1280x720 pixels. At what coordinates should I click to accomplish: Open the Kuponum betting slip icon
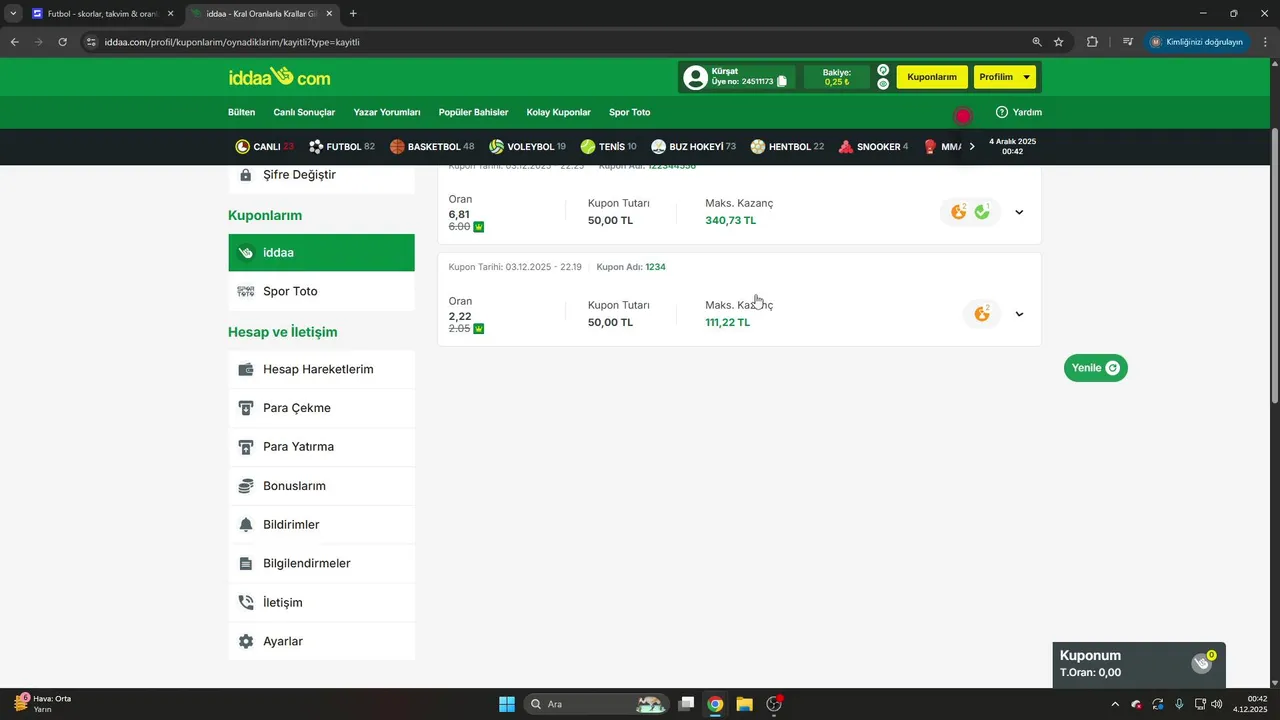1202,663
